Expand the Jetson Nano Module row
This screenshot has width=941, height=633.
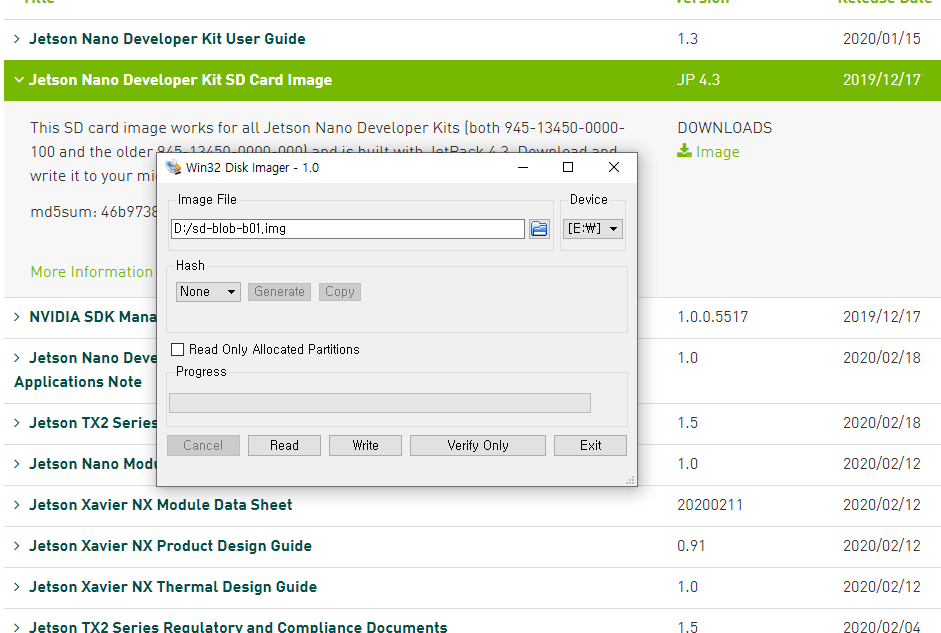coord(17,464)
